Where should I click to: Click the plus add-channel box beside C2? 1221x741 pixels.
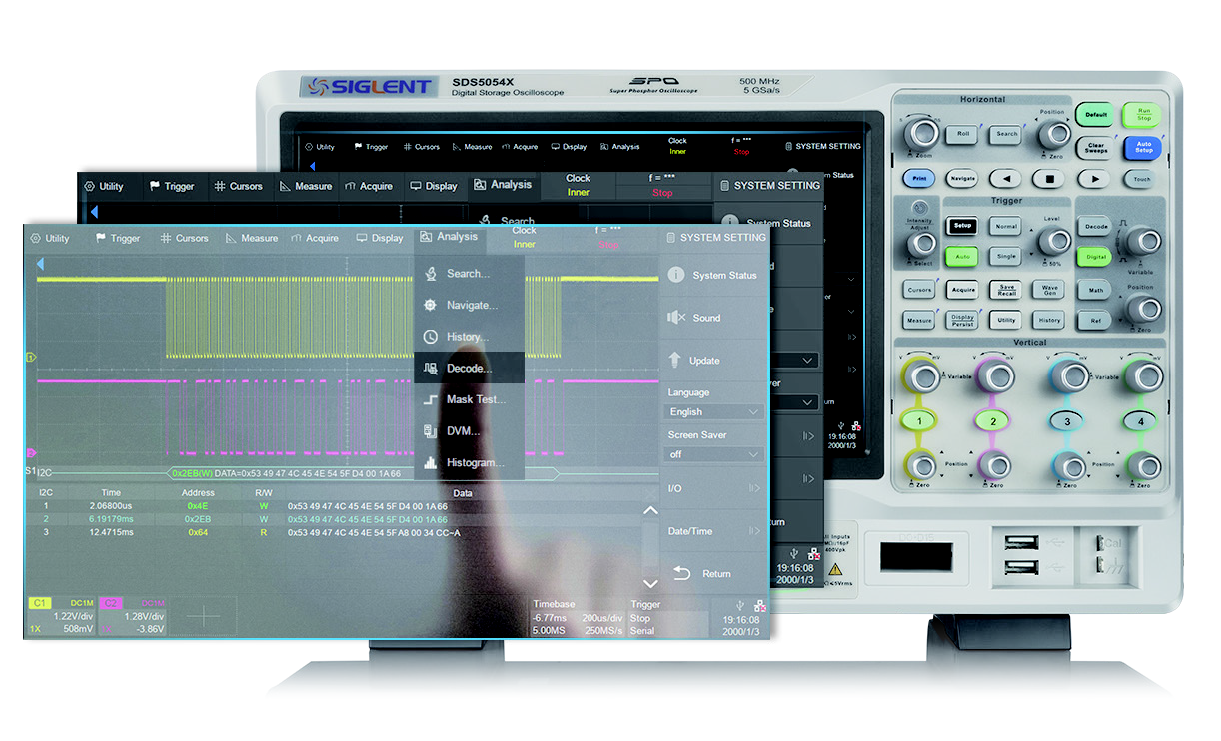point(203,617)
